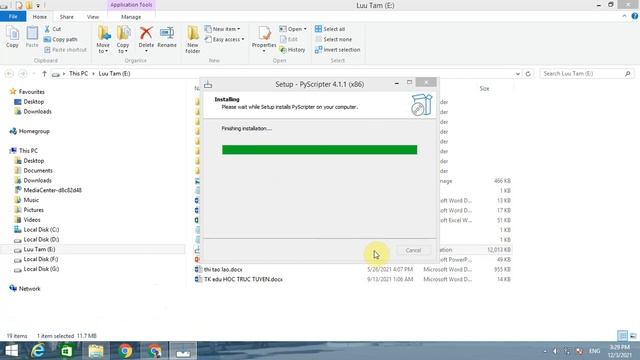This screenshot has width=640, height=360.
Task: Click Luu Tam (E:) in the address path
Action: [x=114, y=73]
